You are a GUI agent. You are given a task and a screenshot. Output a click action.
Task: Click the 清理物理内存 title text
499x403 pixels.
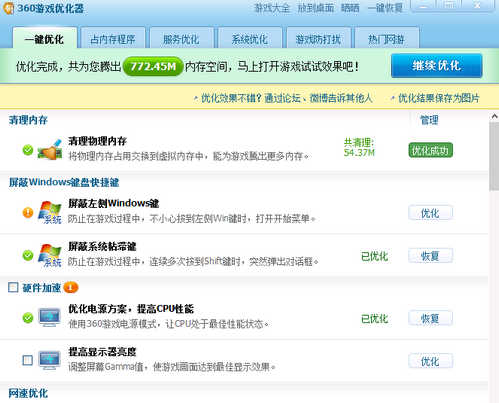(97, 141)
